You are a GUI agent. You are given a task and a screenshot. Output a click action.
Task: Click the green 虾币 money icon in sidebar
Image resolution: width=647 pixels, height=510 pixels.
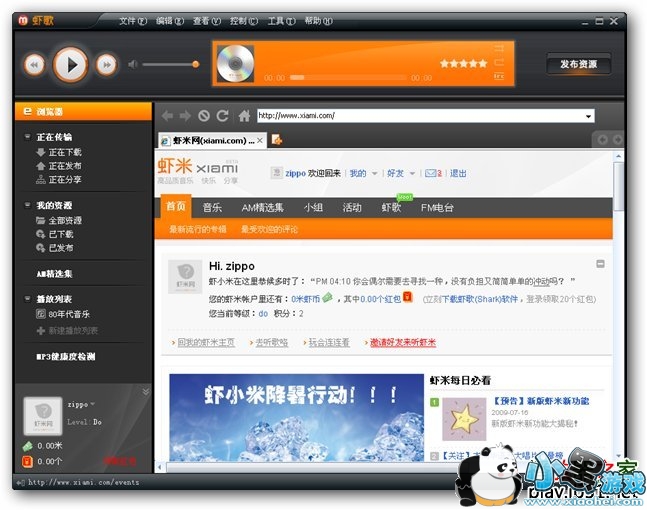pos(27,446)
